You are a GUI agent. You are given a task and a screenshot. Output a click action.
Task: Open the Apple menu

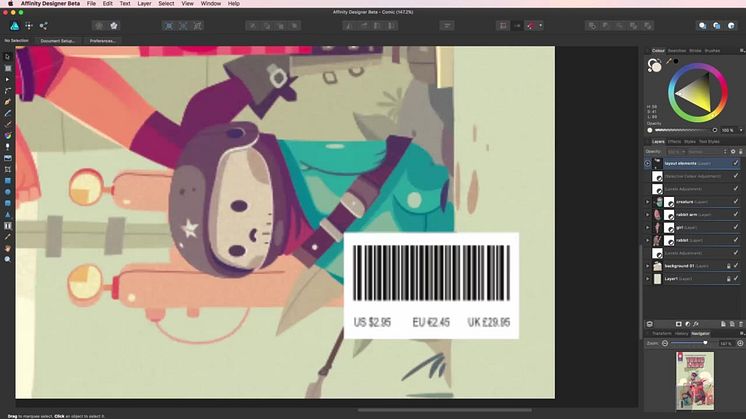pyautogui.click(x=10, y=3)
